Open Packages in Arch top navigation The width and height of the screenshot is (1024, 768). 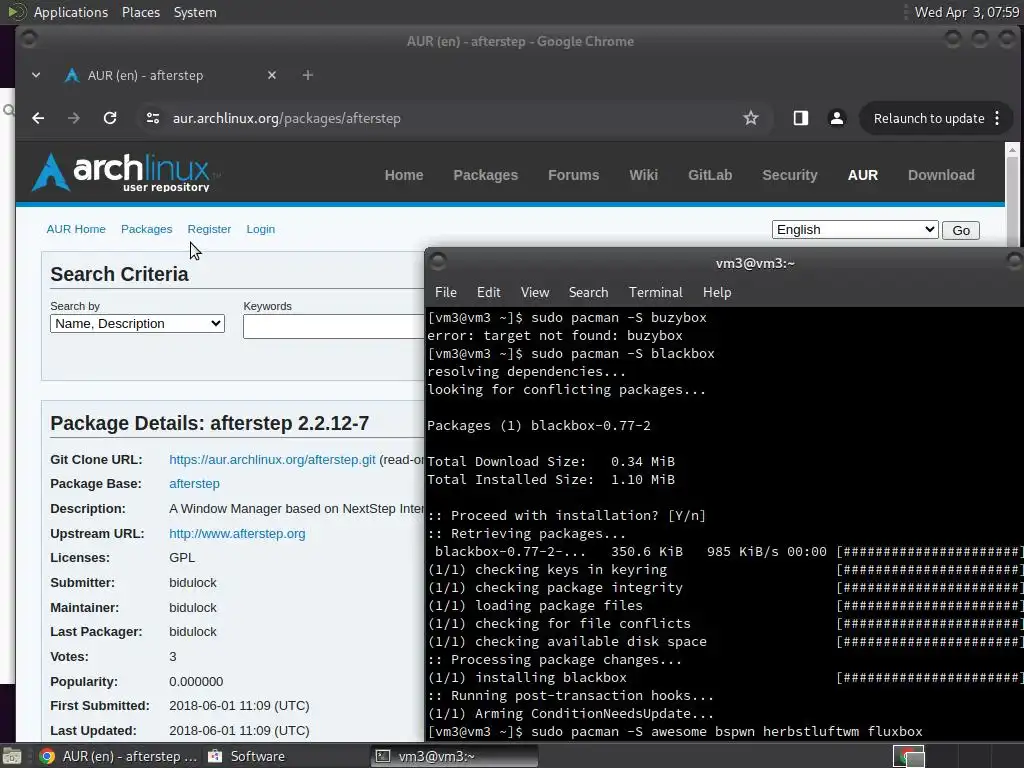pyautogui.click(x=485, y=175)
